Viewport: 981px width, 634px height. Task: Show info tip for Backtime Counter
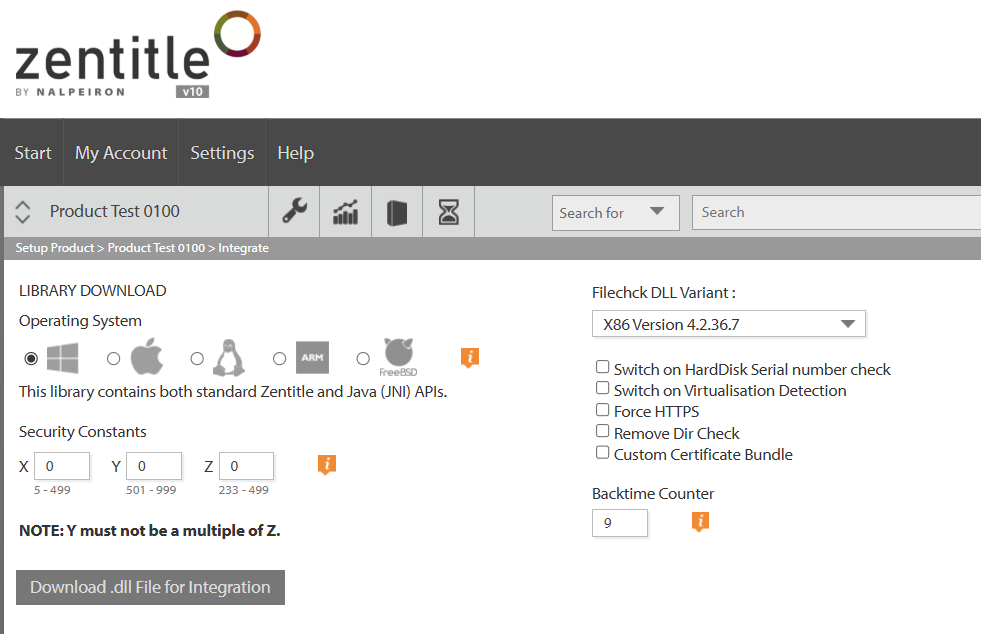pyautogui.click(x=700, y=521)
